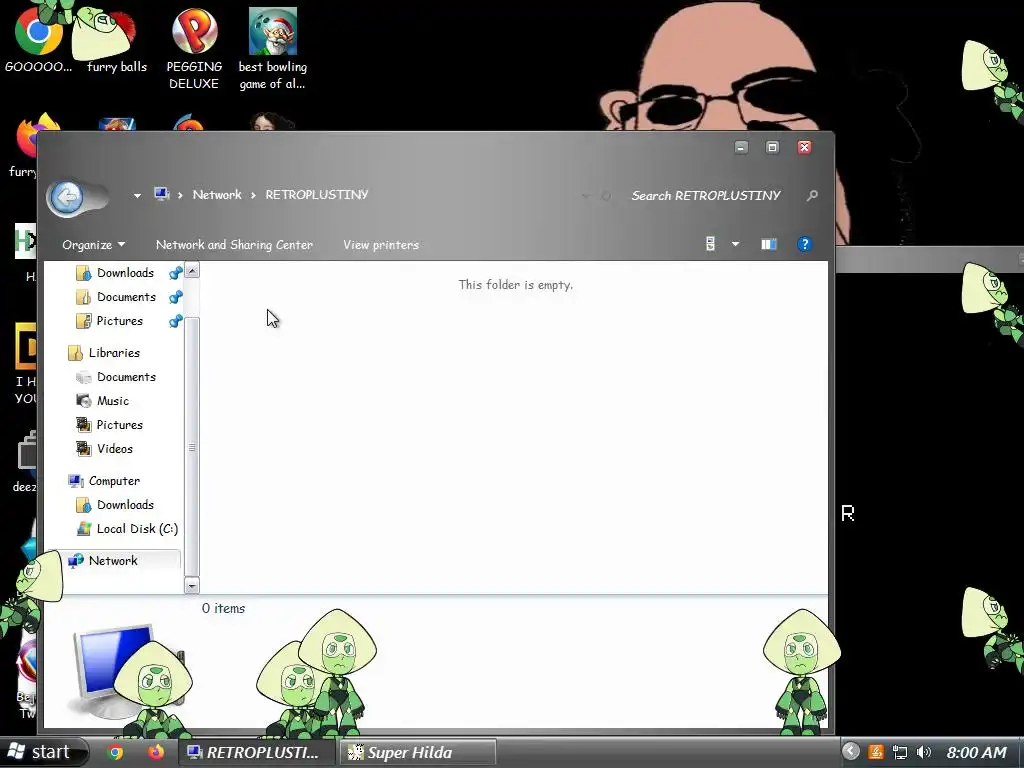Viewport: 1024px width, 768px height.
Task: Open PEGGING DELUXE desktop shortcut
Action: click(194, 48)
